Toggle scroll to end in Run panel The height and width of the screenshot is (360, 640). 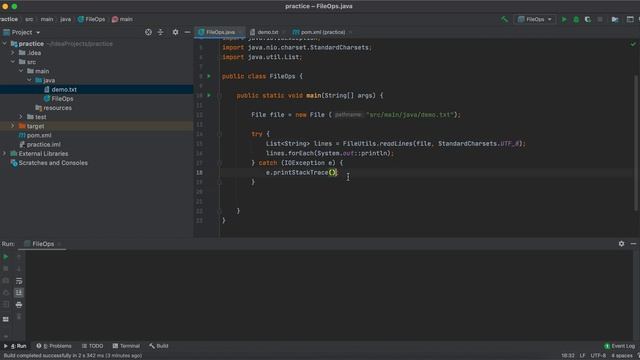(19, 293)
